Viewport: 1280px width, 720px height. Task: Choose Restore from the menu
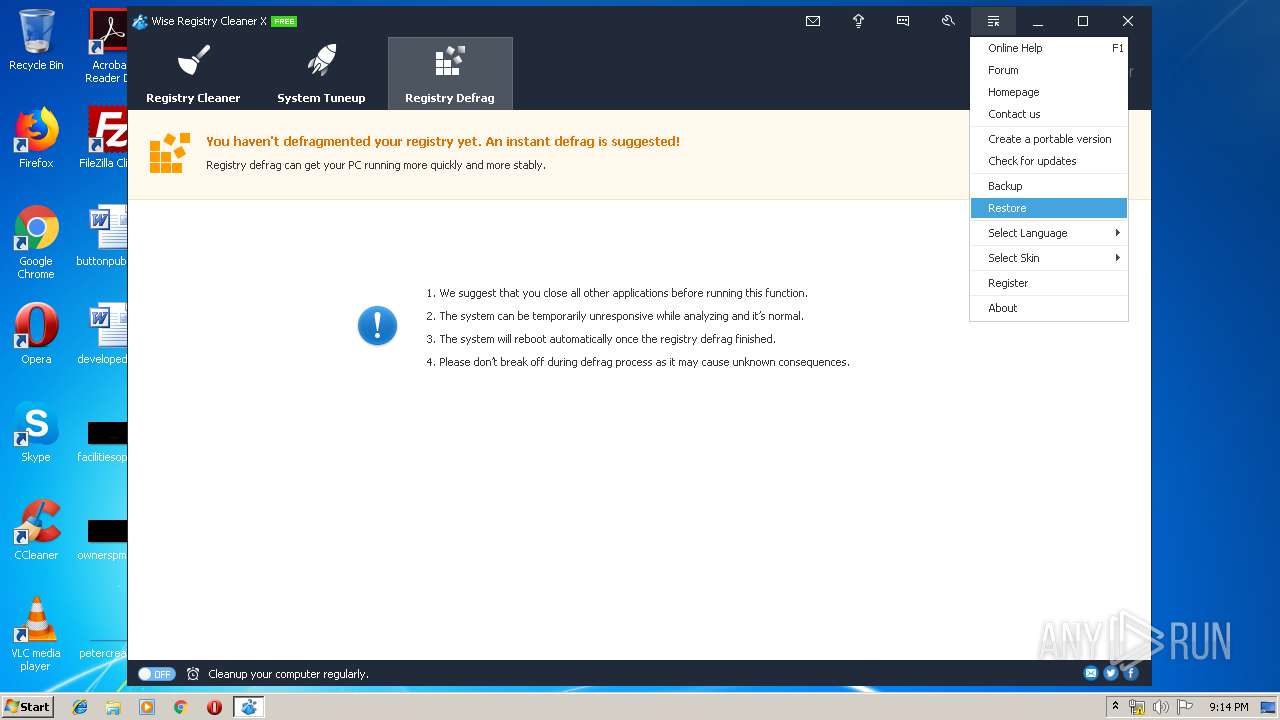coord(1049,208)
